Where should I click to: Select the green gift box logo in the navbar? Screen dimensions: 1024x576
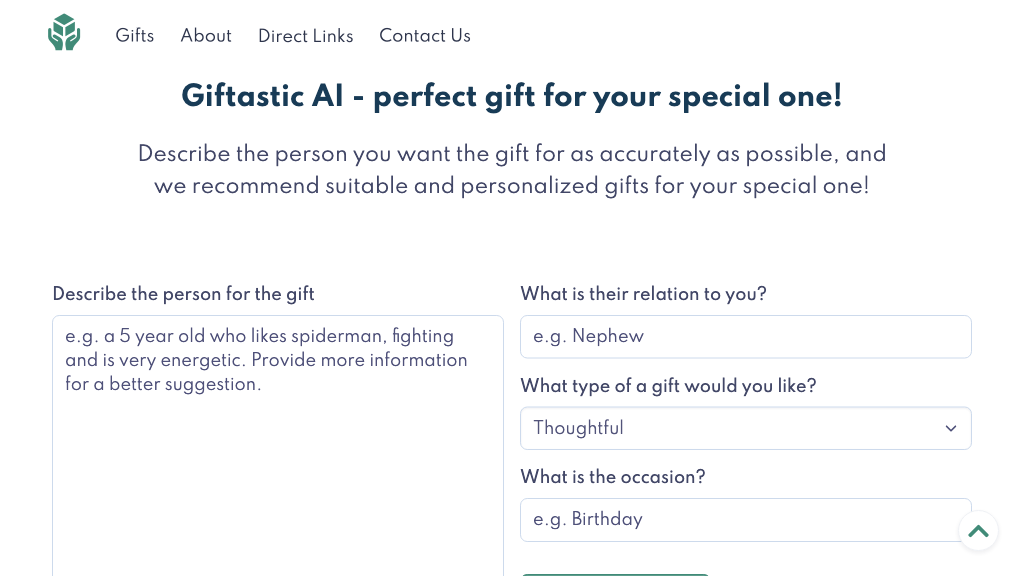click(x=64, y=32)
